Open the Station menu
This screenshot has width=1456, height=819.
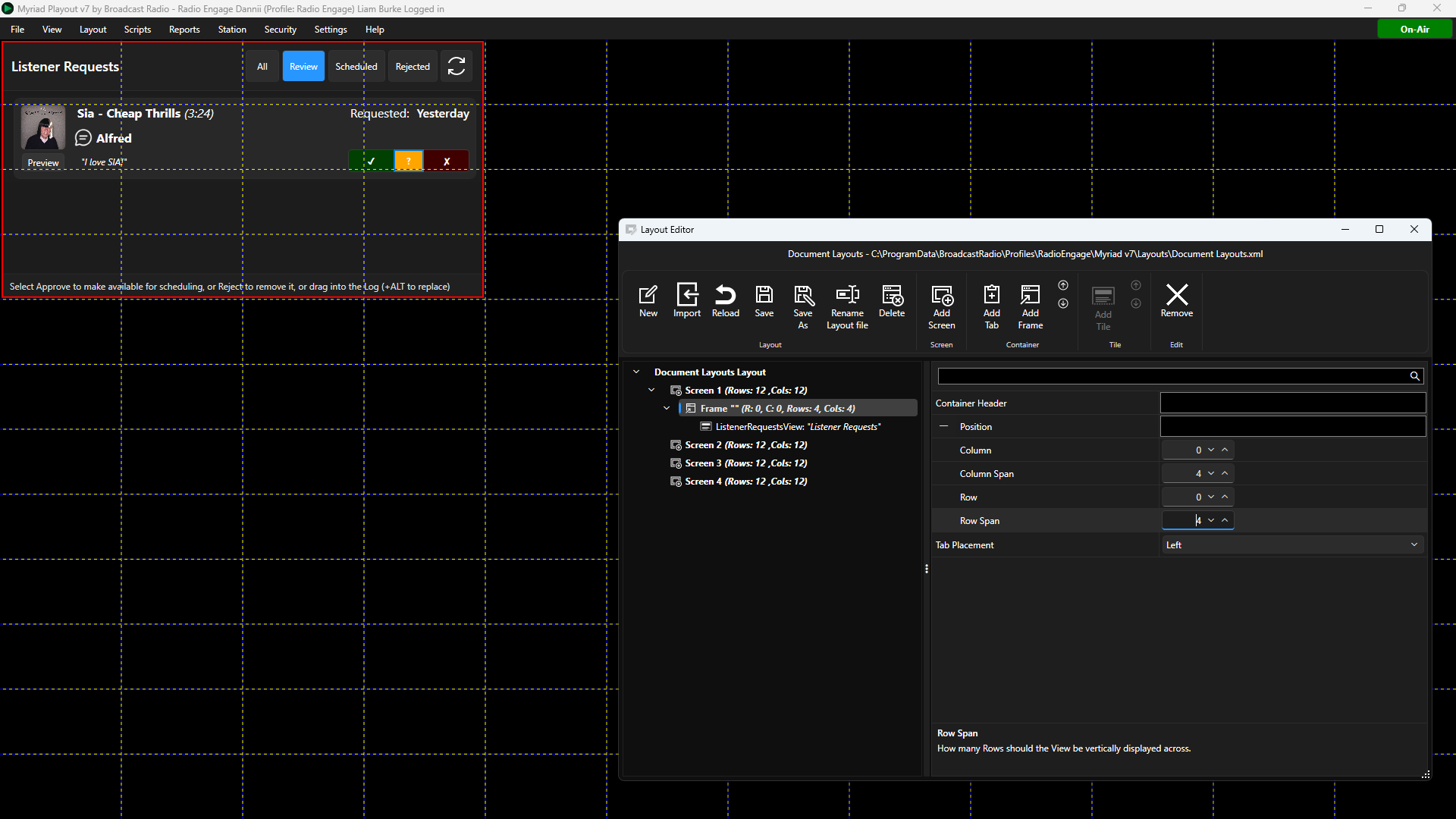tap(232, 29)
